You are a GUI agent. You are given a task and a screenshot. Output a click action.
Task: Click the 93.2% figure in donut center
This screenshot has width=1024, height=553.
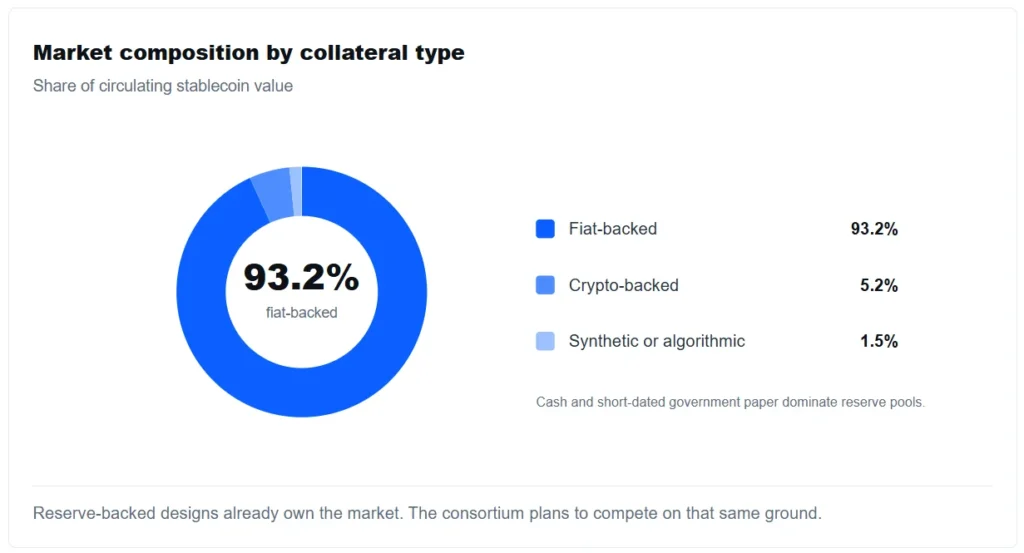point(301,277)
